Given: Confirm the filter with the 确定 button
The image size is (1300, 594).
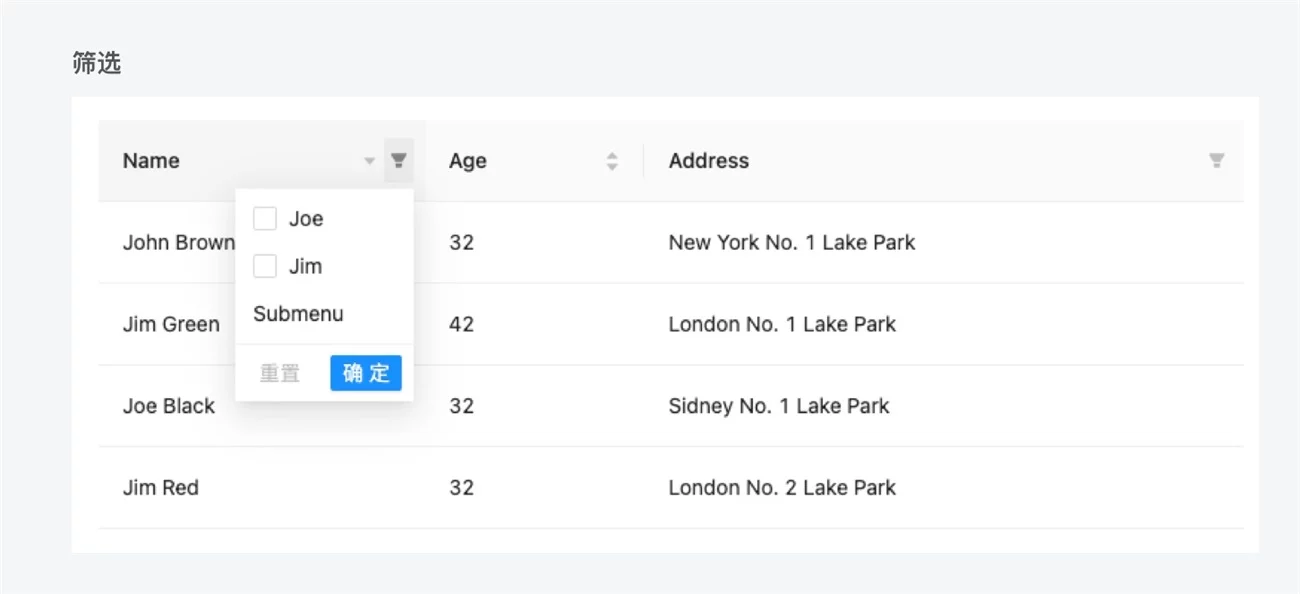Looking at the screenshot, I should [366, 373].
